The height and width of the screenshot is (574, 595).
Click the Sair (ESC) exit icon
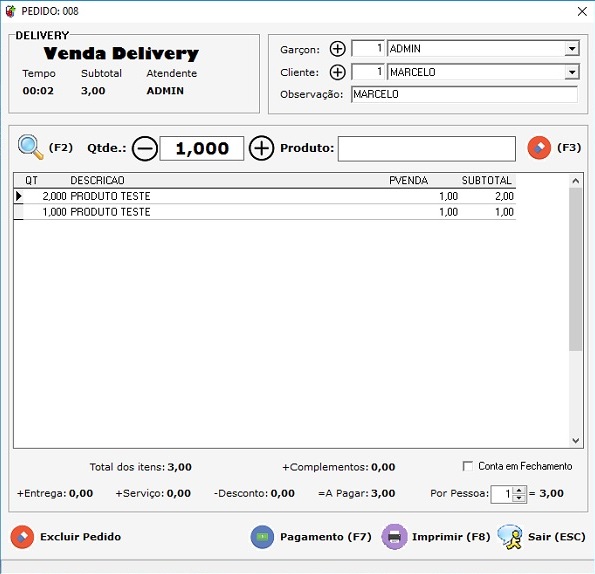tap(510, 537)
